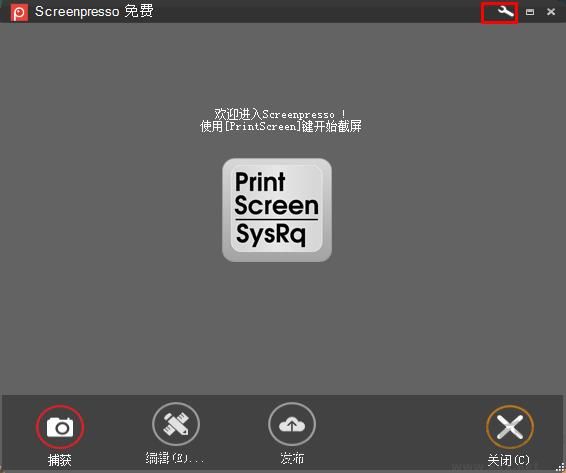Viewport: 566px width, 473px height.
Task: Click the orange X close icon
Action: pyautogui.click(x=510, y=427)
